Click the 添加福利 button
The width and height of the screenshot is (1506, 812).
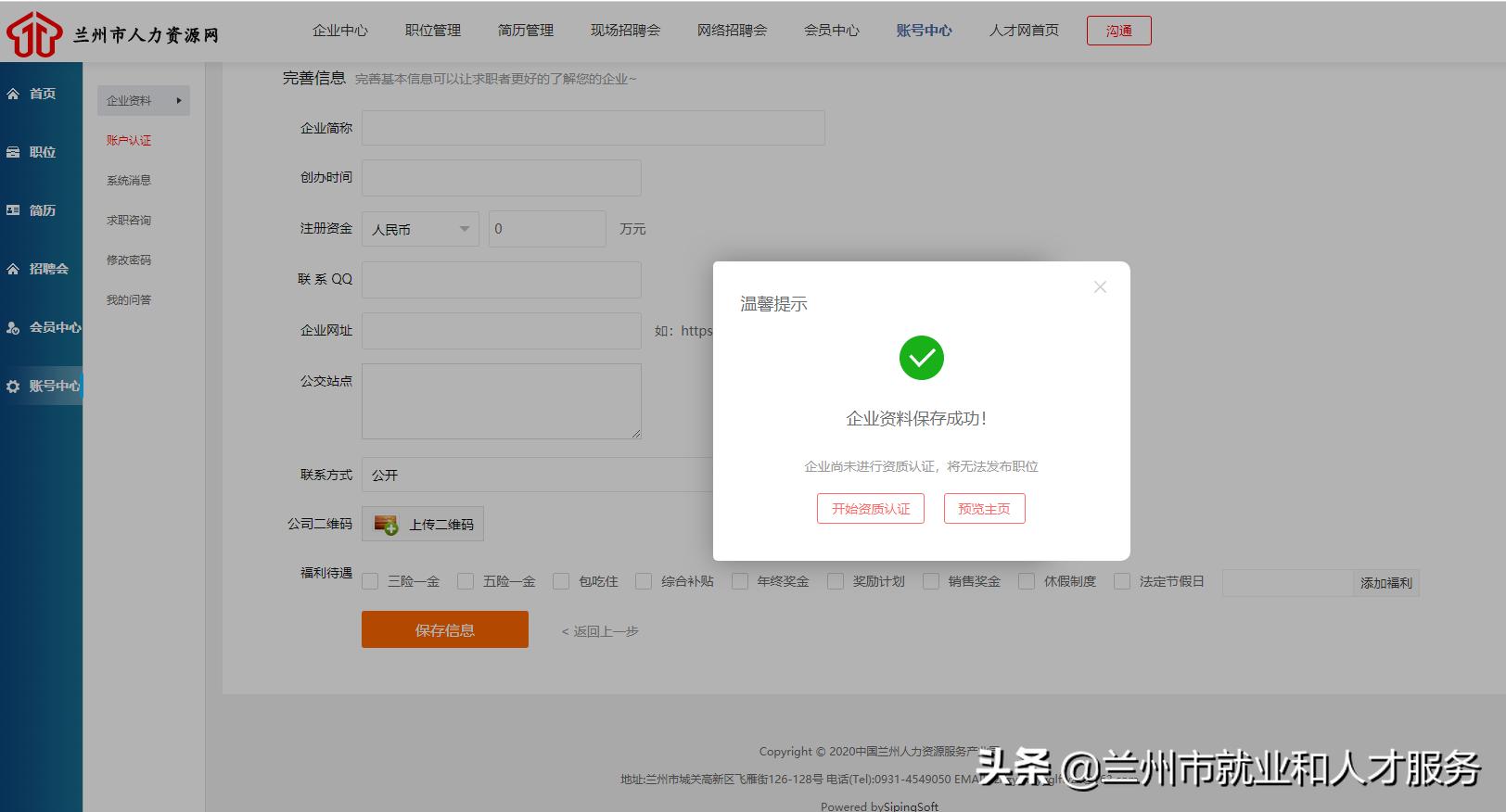1386,583
